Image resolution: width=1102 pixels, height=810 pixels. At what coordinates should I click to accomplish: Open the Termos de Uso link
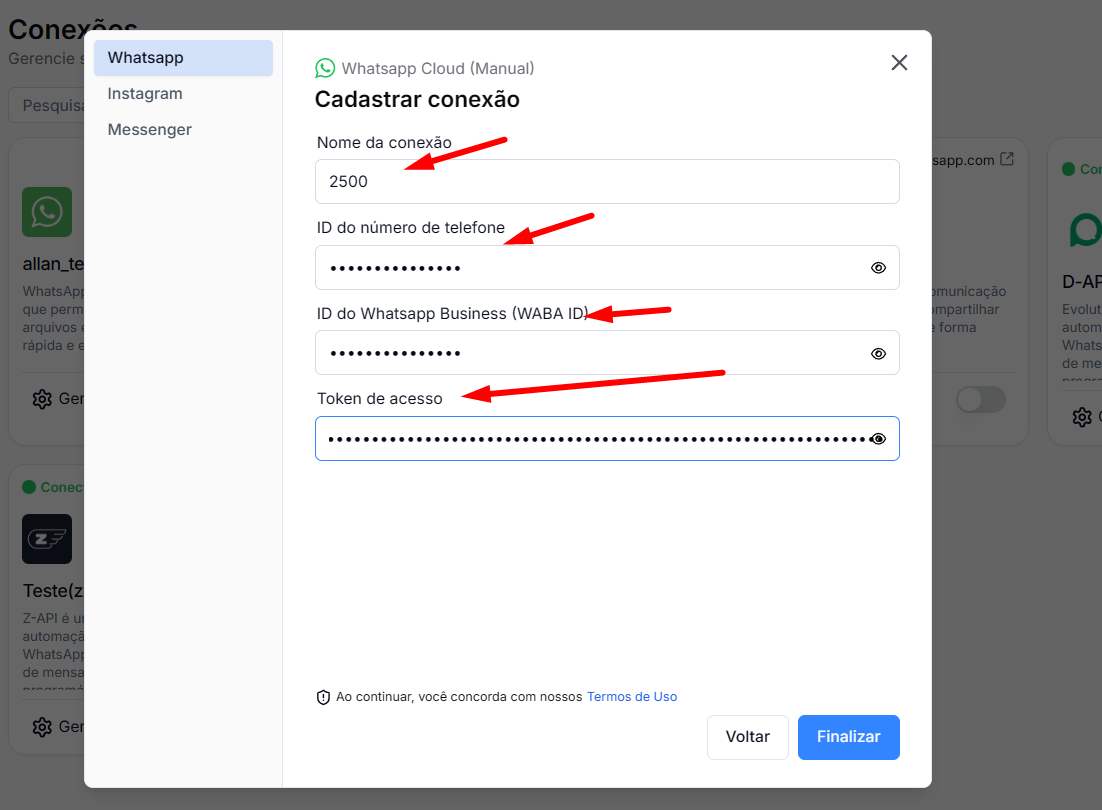coord(632,696)
